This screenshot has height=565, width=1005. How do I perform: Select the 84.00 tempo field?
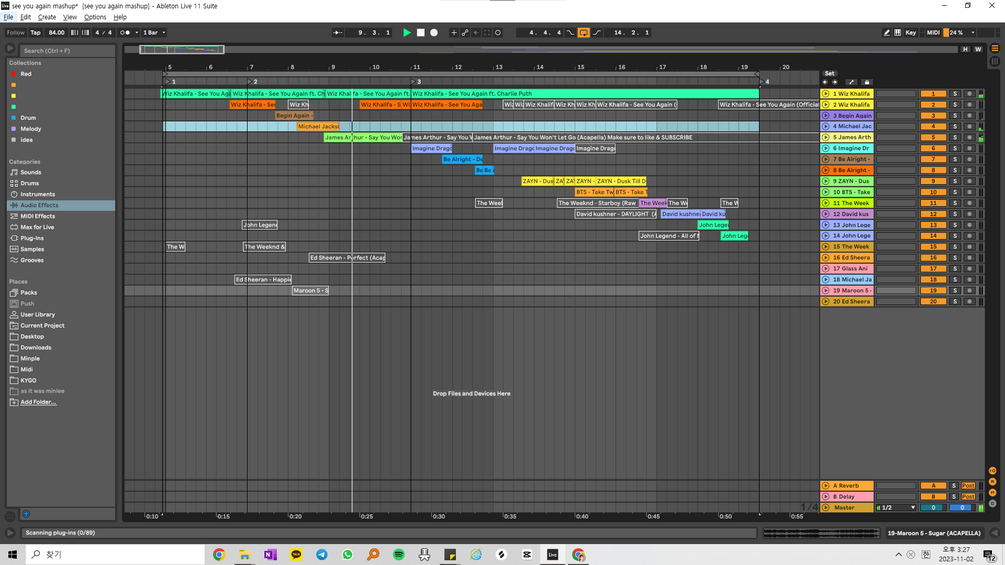pyautogui.click(x=56, y=33)
